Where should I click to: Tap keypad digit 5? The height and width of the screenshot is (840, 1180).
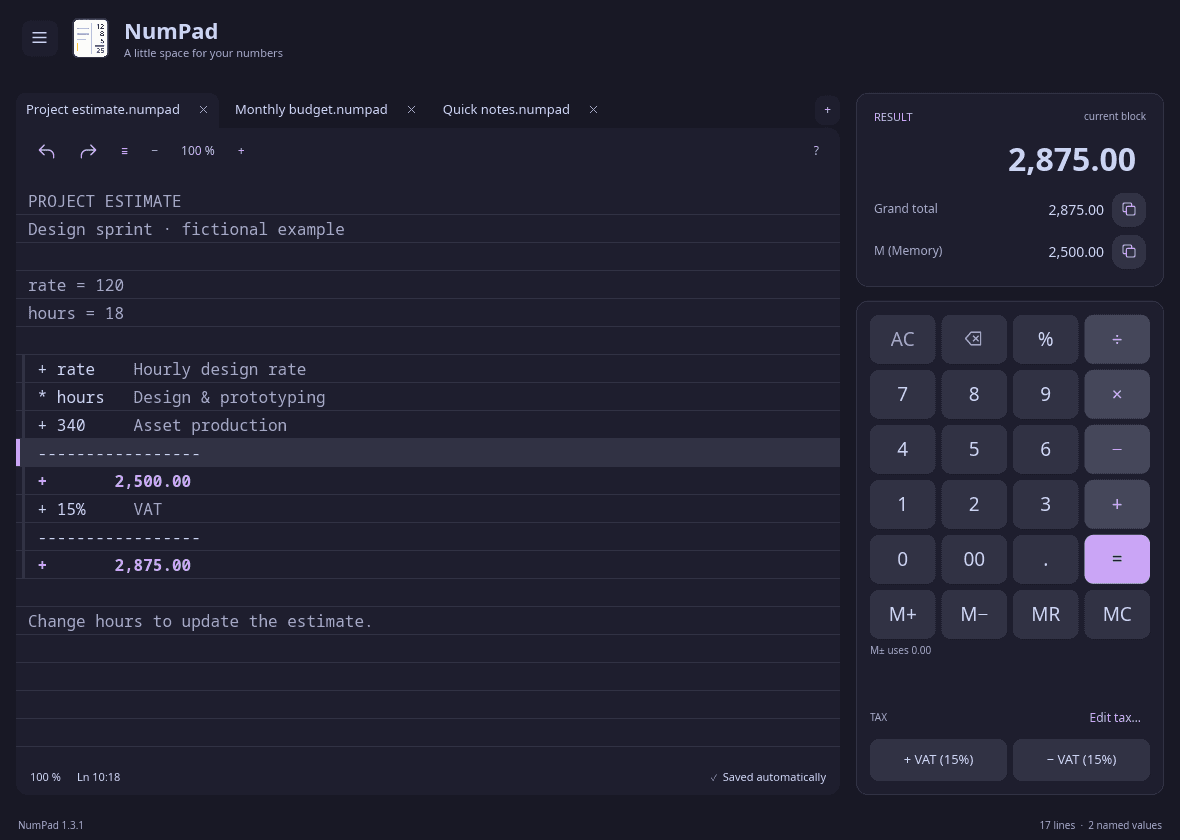pyautogui.click(x=974, y=449)
